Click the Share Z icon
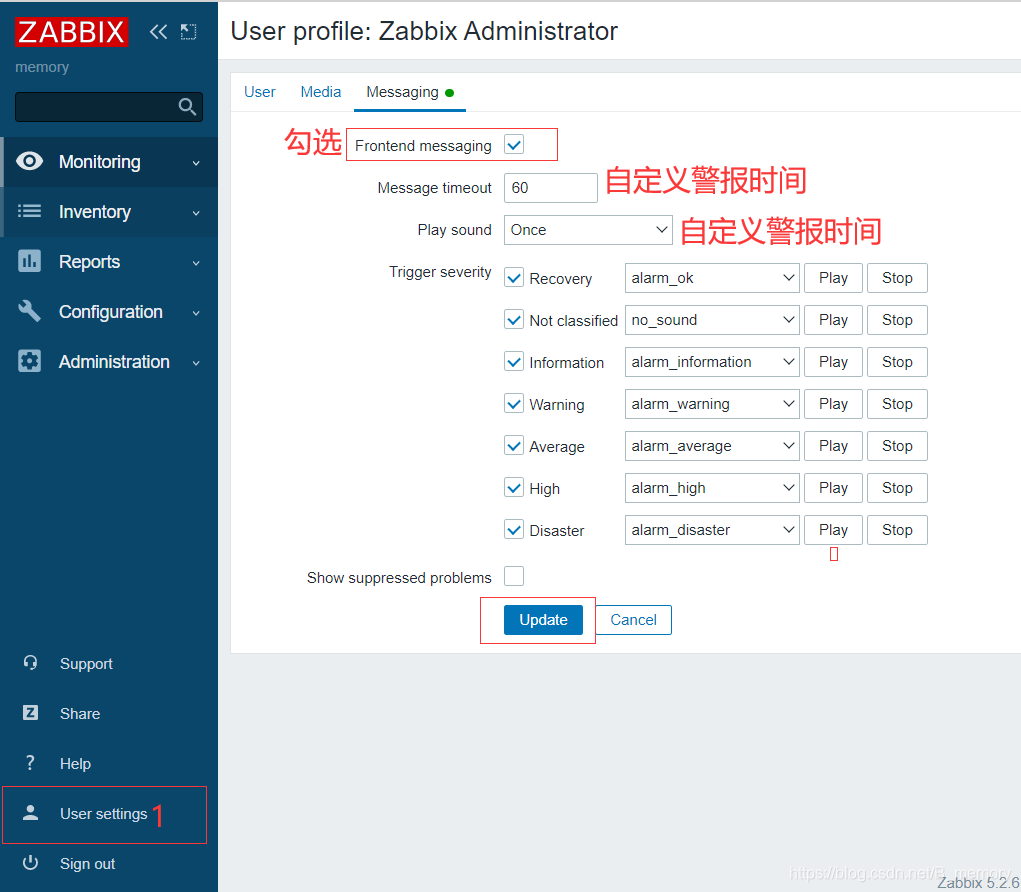The width and height of the screenshot is (1021, 892). pos(30,713)
